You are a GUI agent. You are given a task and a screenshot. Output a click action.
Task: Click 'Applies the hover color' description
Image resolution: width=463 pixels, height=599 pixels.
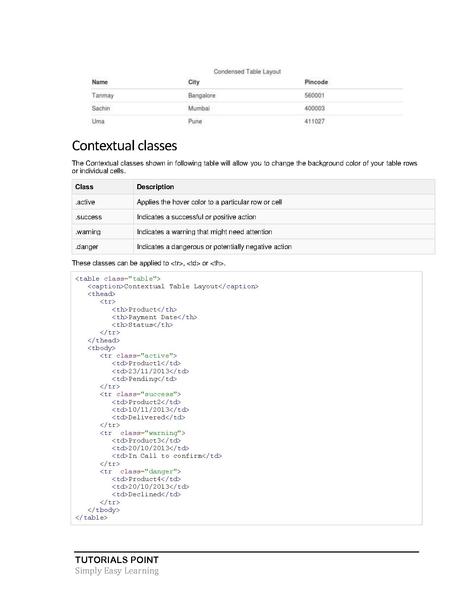[209, 202]
